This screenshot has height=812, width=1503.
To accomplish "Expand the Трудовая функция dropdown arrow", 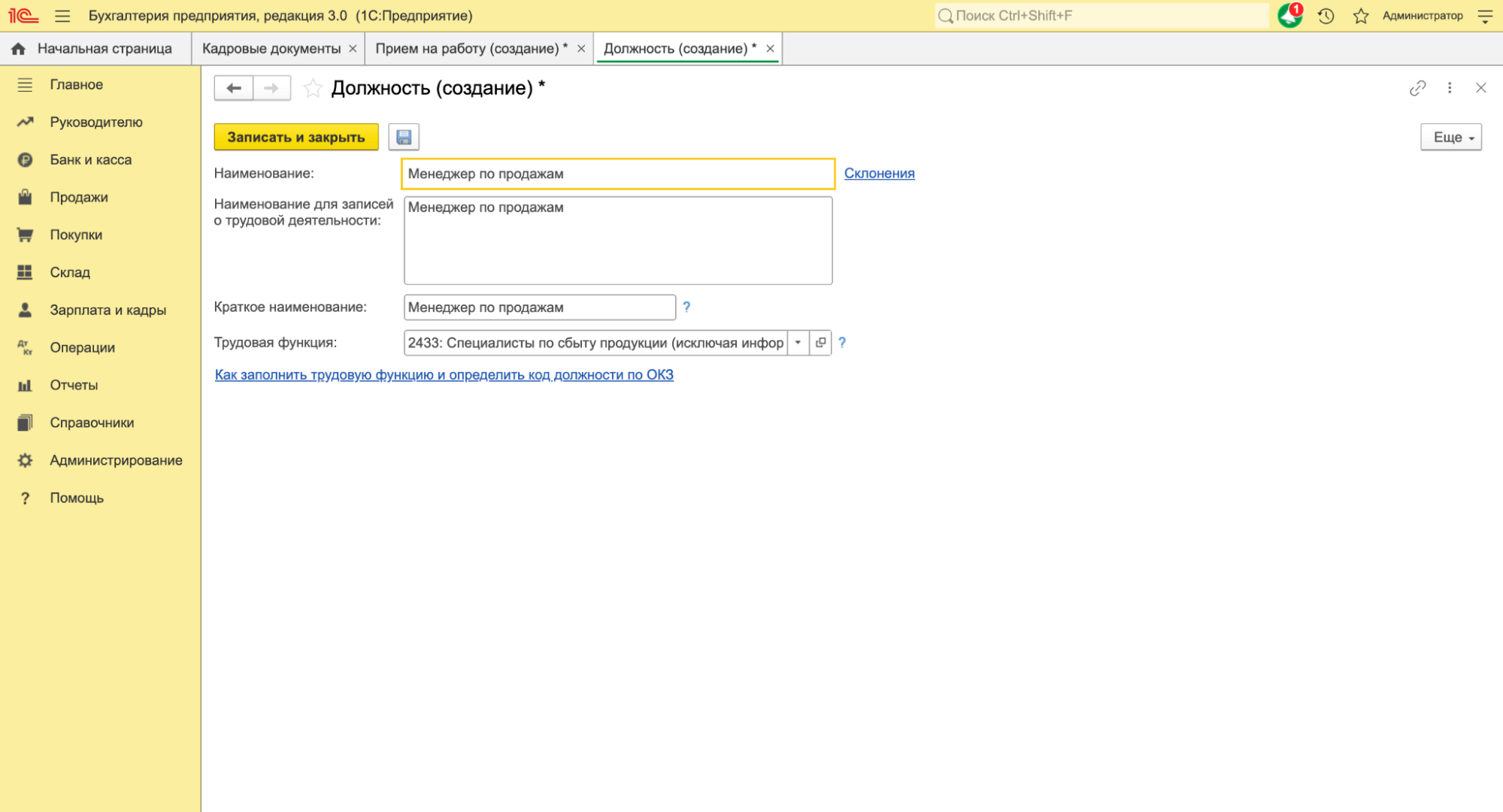I will (798, 343).
